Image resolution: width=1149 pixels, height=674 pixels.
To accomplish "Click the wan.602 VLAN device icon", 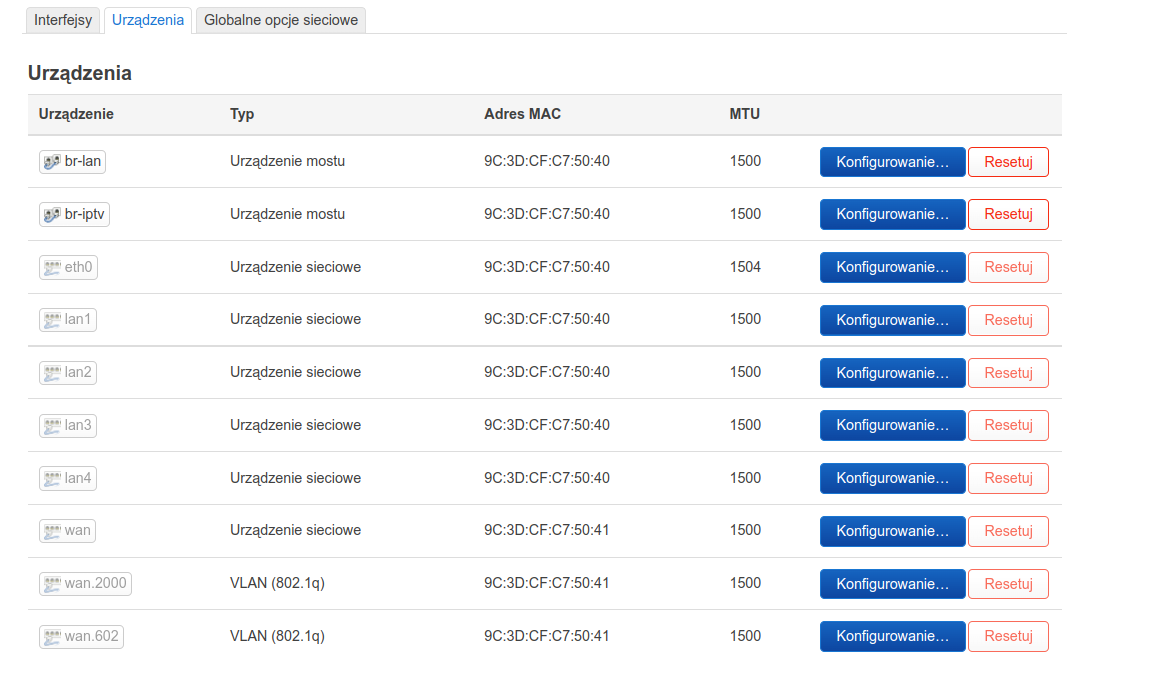I will tap(52, 637).
